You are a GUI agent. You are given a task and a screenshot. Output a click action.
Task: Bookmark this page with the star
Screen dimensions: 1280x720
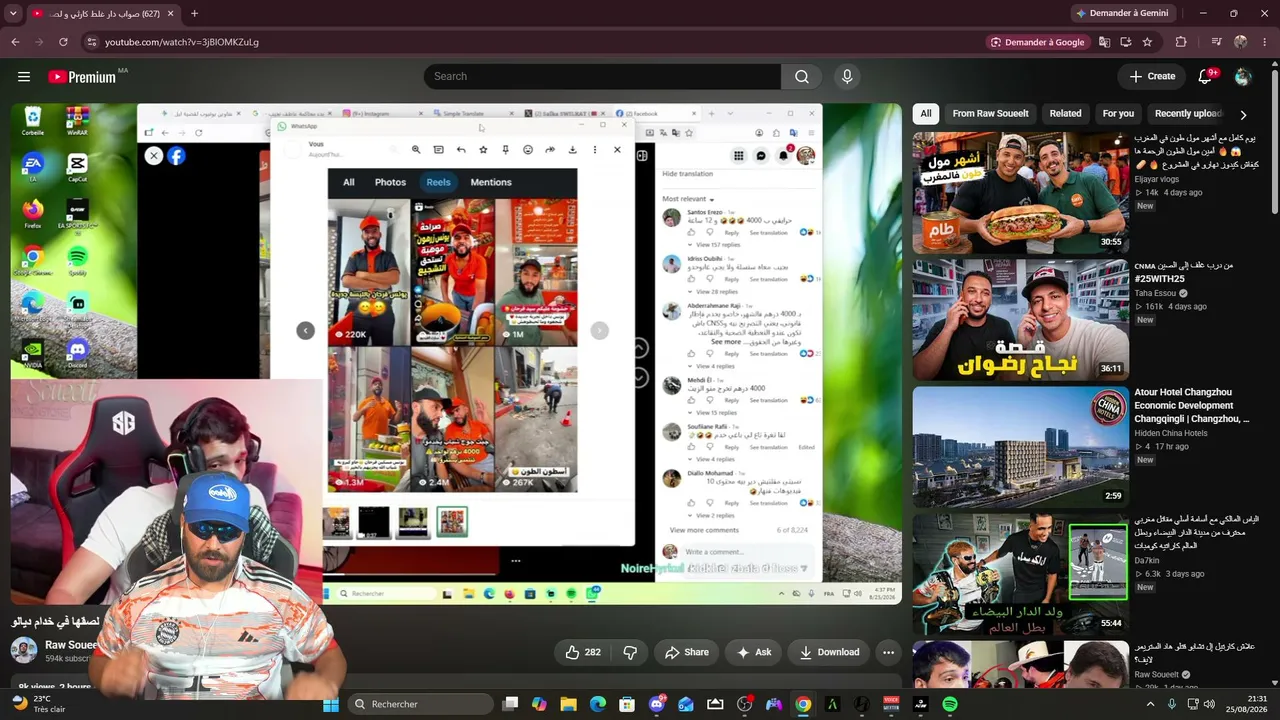coord(1147,42)
